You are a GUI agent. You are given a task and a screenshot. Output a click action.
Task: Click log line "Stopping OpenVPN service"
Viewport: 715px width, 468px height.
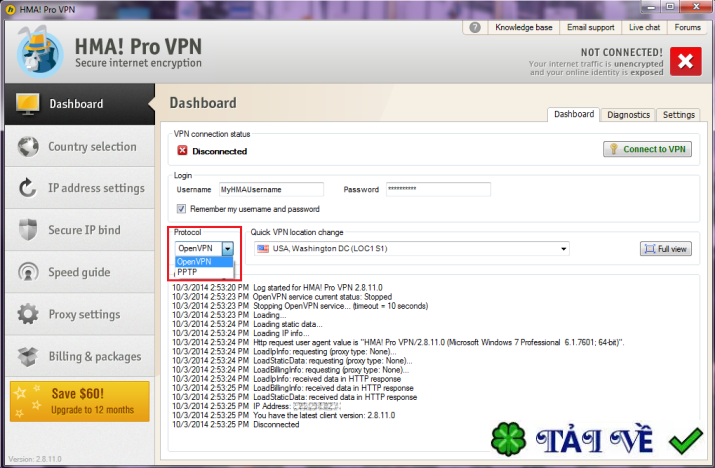(x=300, y=306)
